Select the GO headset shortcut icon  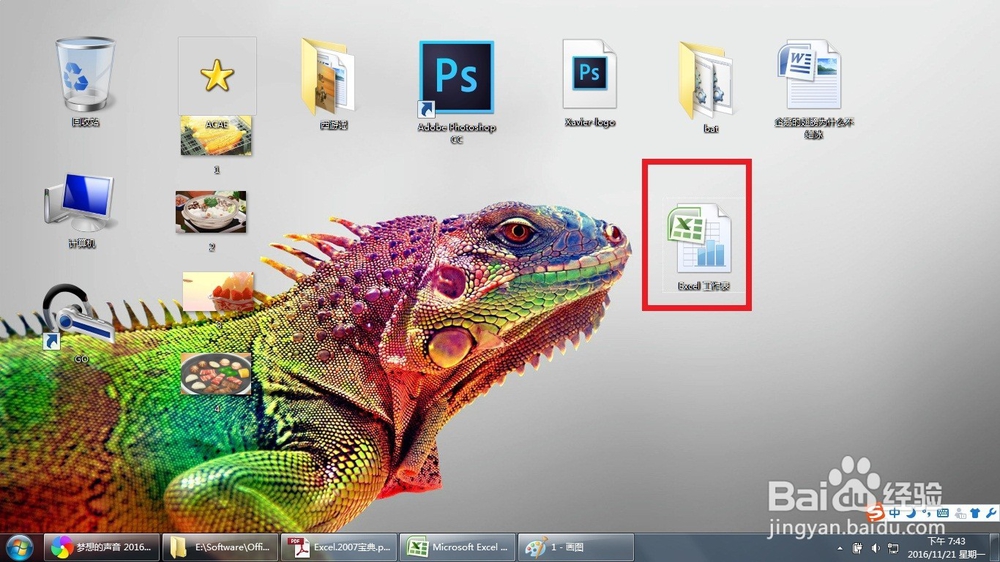[x=78, y=322]
